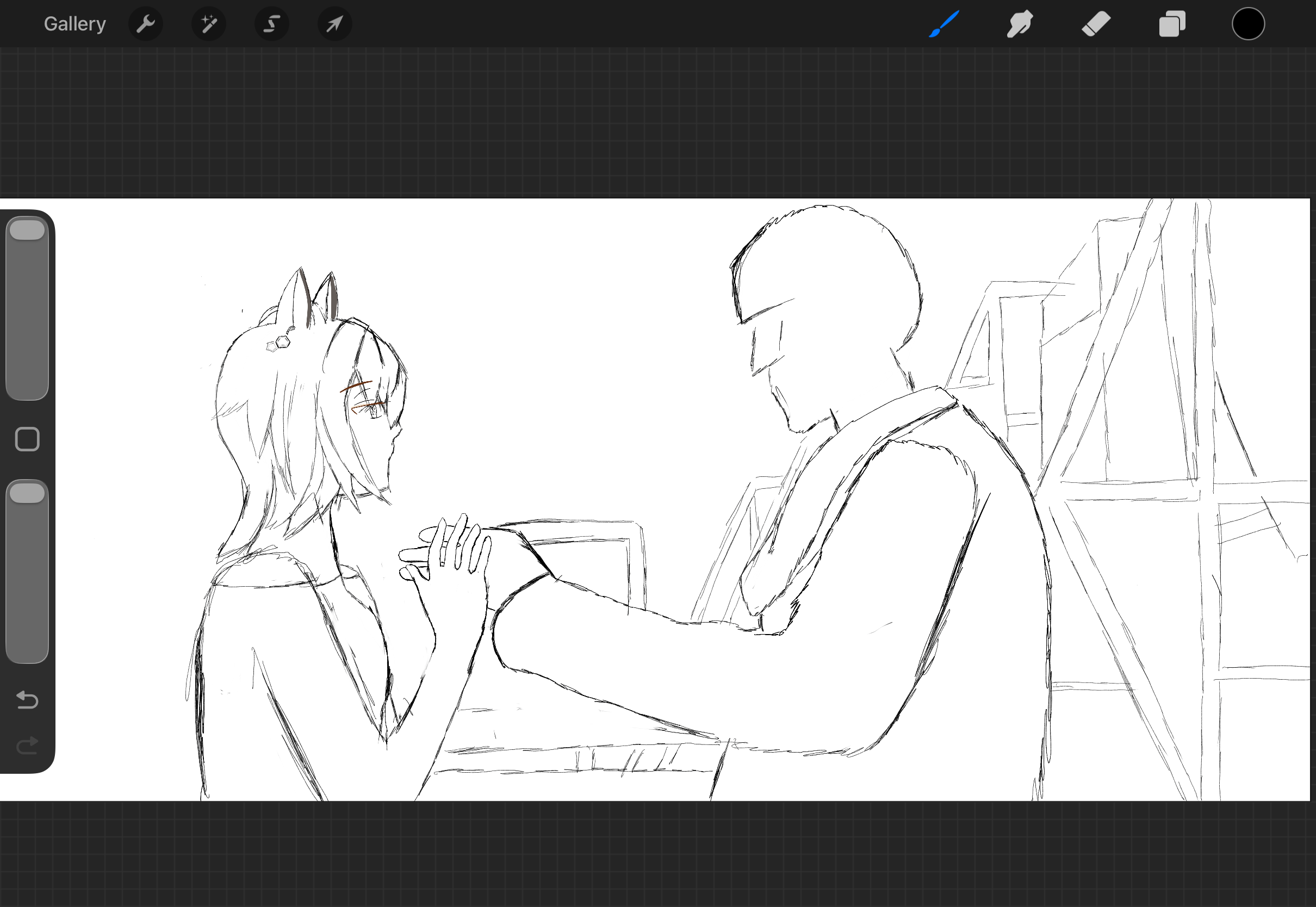Select the Paint brush tool
Viewport: 1316px width, 907px height.
pyautogui.click(x=945, y=24)
